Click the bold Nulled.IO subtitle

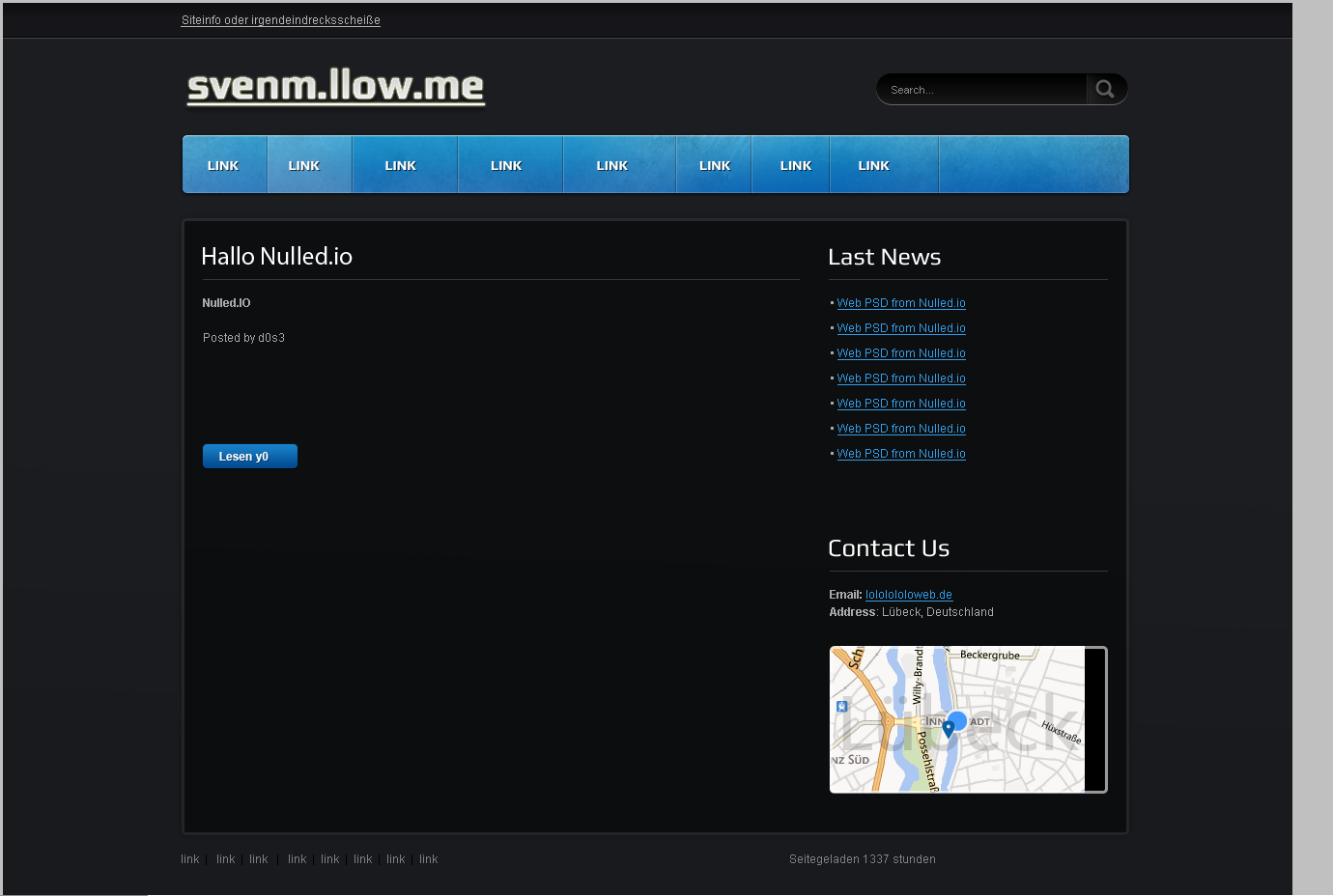(226, 303)
